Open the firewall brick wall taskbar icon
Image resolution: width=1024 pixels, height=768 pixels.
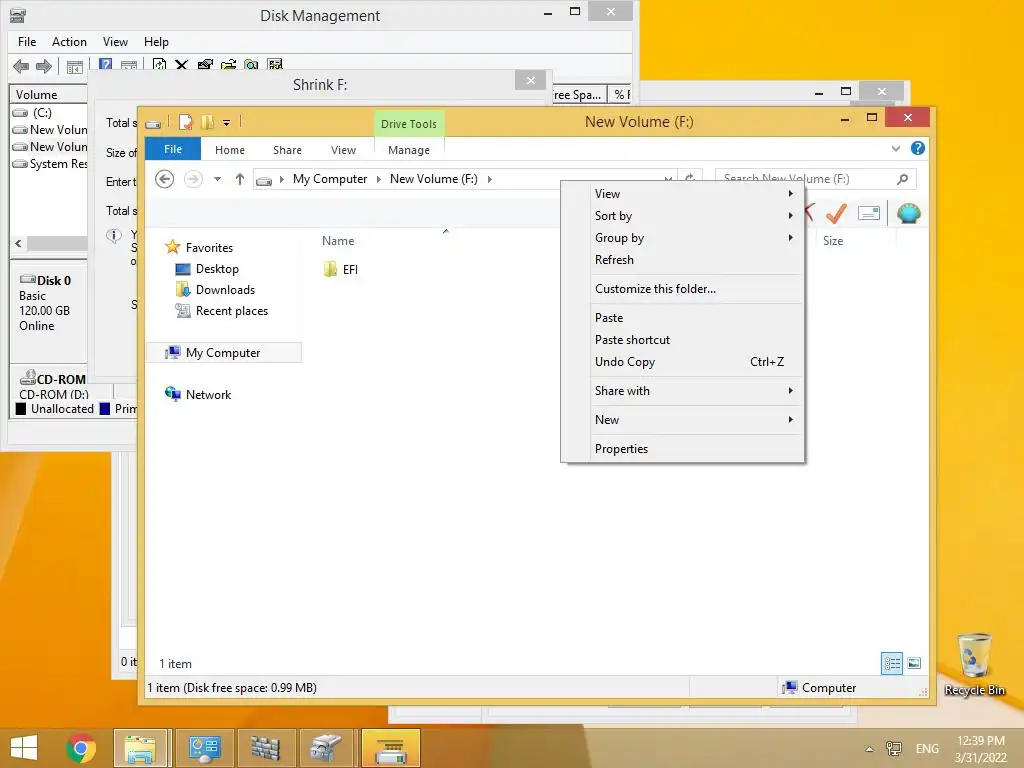pos(265,748)
